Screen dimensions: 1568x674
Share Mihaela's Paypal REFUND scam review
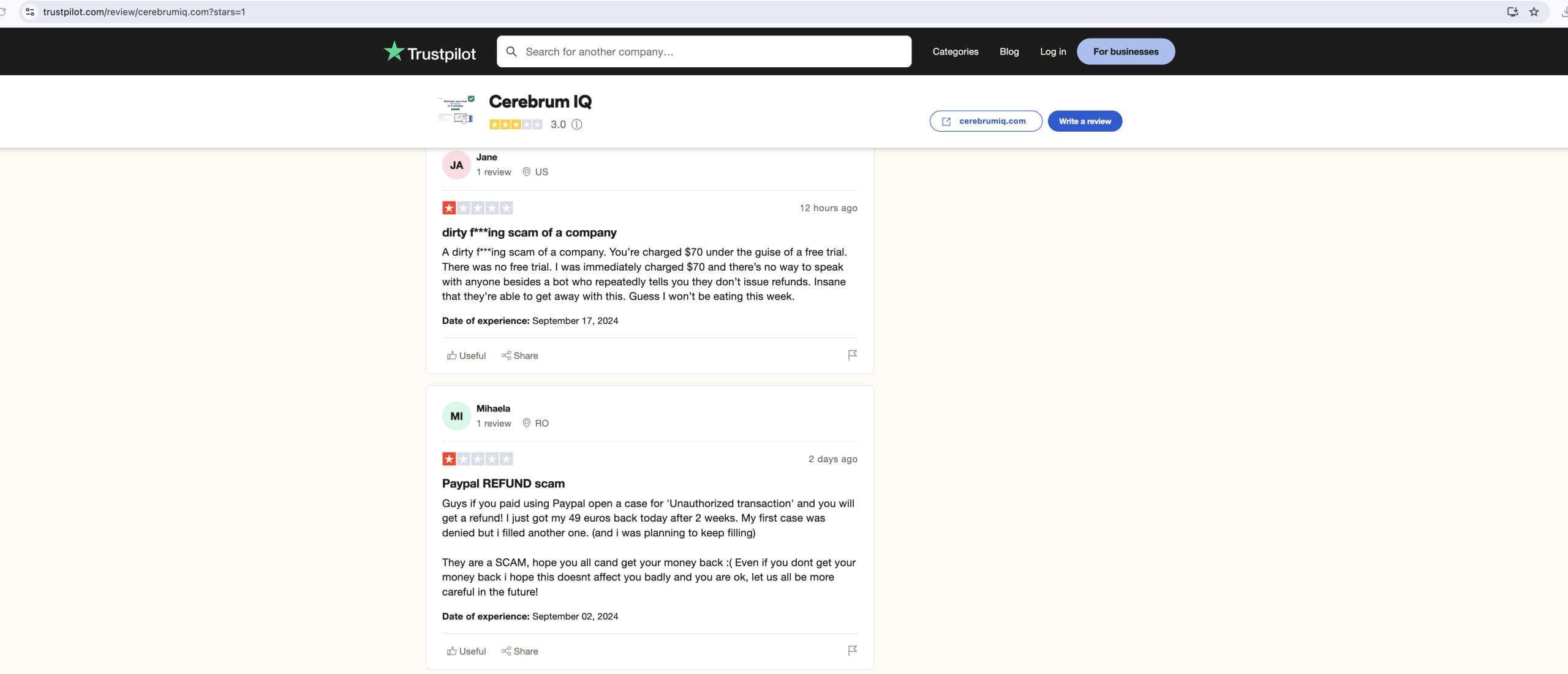[519, 651]
